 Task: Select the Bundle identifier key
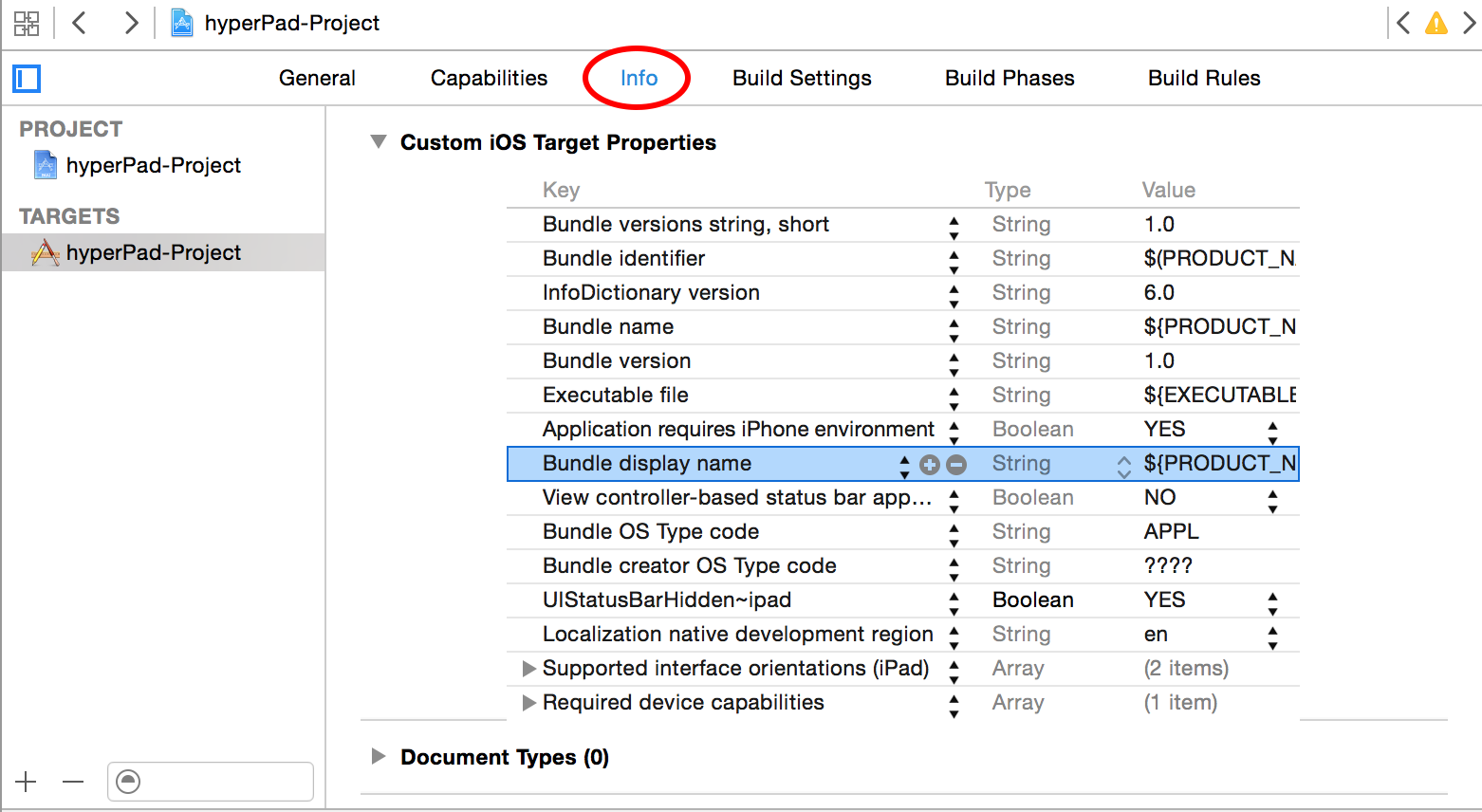(x=623, y=258)
